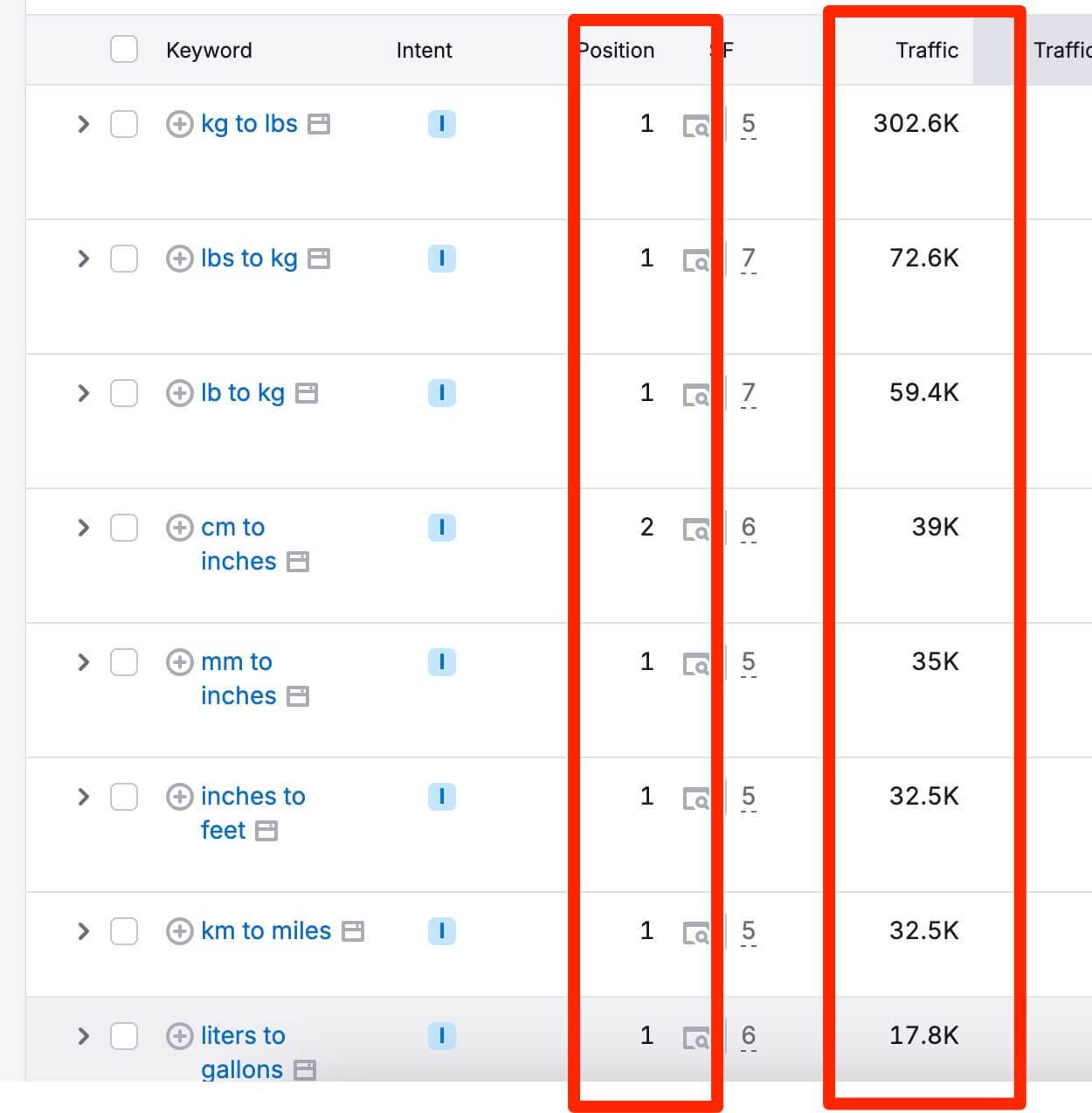The height and width of the screenshot is (1113, 1092).
Task: Sort by the Traffic column header
Action: point(927,50)
